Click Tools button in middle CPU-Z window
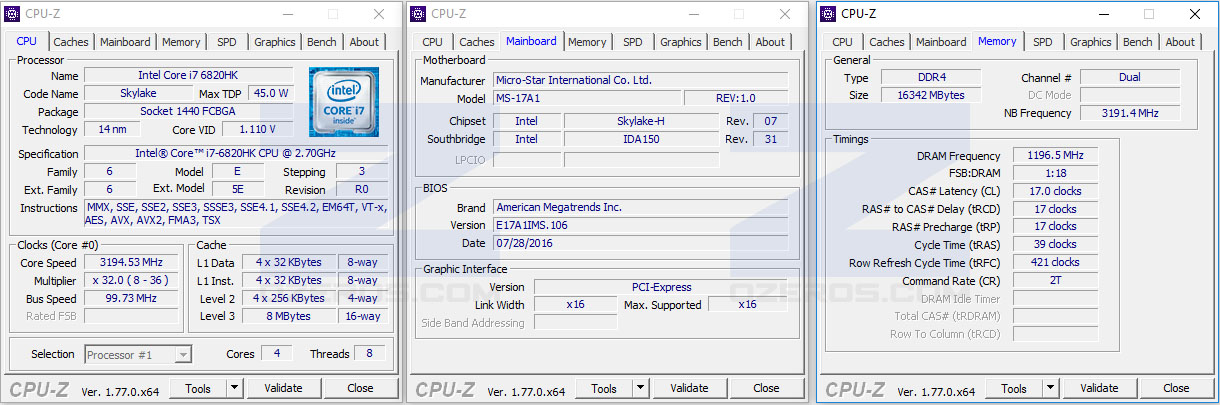1220x405 pixels. pyautogui.click(x=604, y=388)
